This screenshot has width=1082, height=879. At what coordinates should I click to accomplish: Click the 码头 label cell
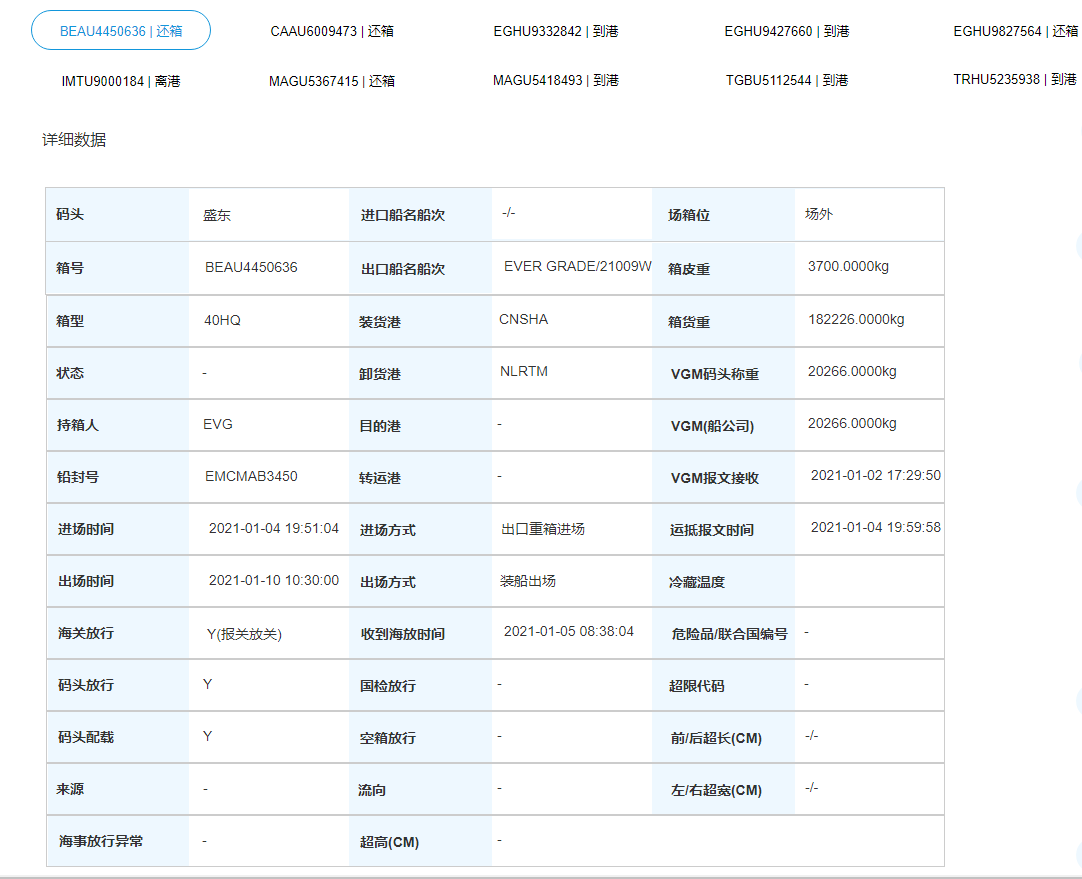point(117,215)
